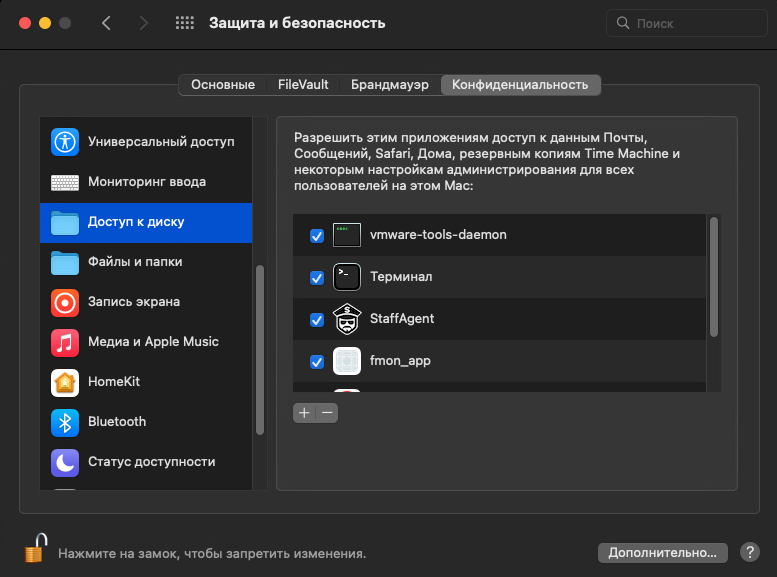Open the FileVault tab
The width and height of the screenshot is (777, 577).
303,85
